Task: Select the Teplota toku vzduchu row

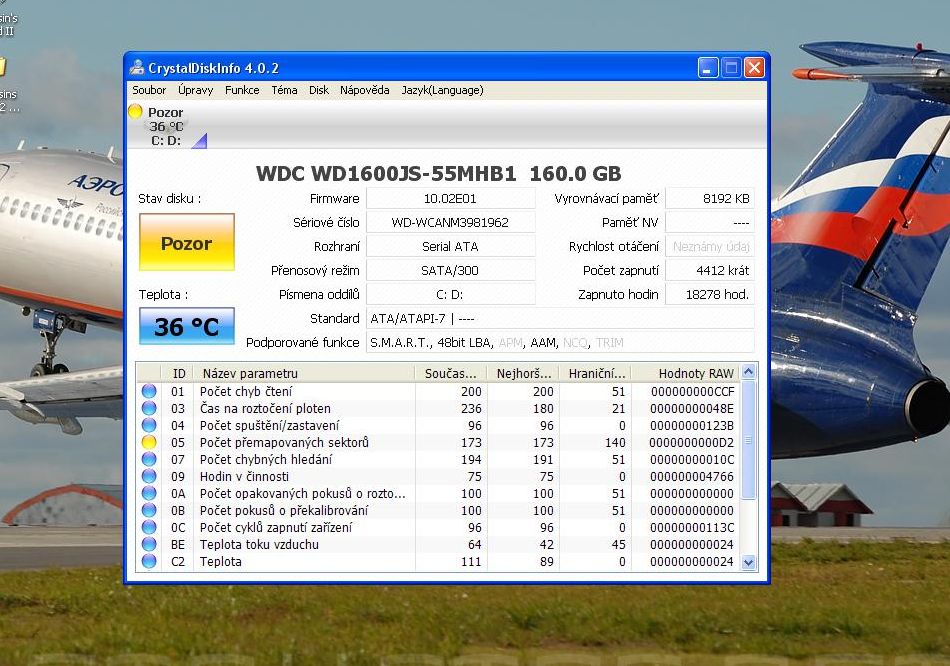Action: tap(439, 544)
